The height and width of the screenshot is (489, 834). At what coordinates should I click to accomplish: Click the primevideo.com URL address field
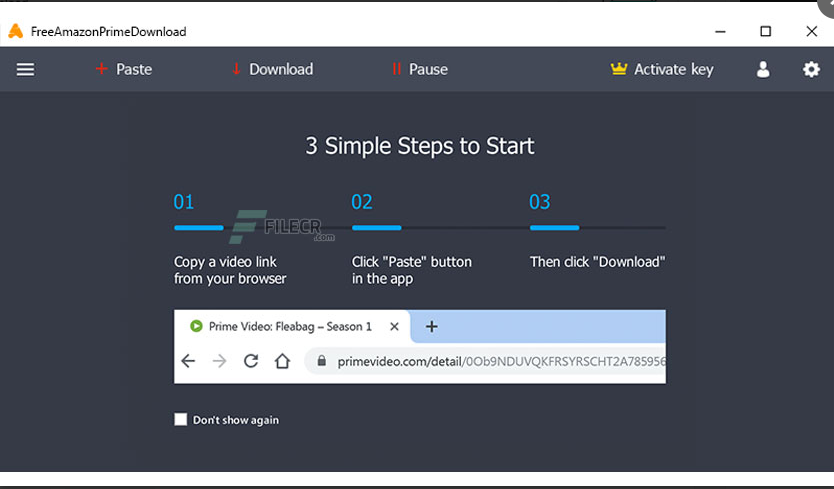tap(485, 361)
